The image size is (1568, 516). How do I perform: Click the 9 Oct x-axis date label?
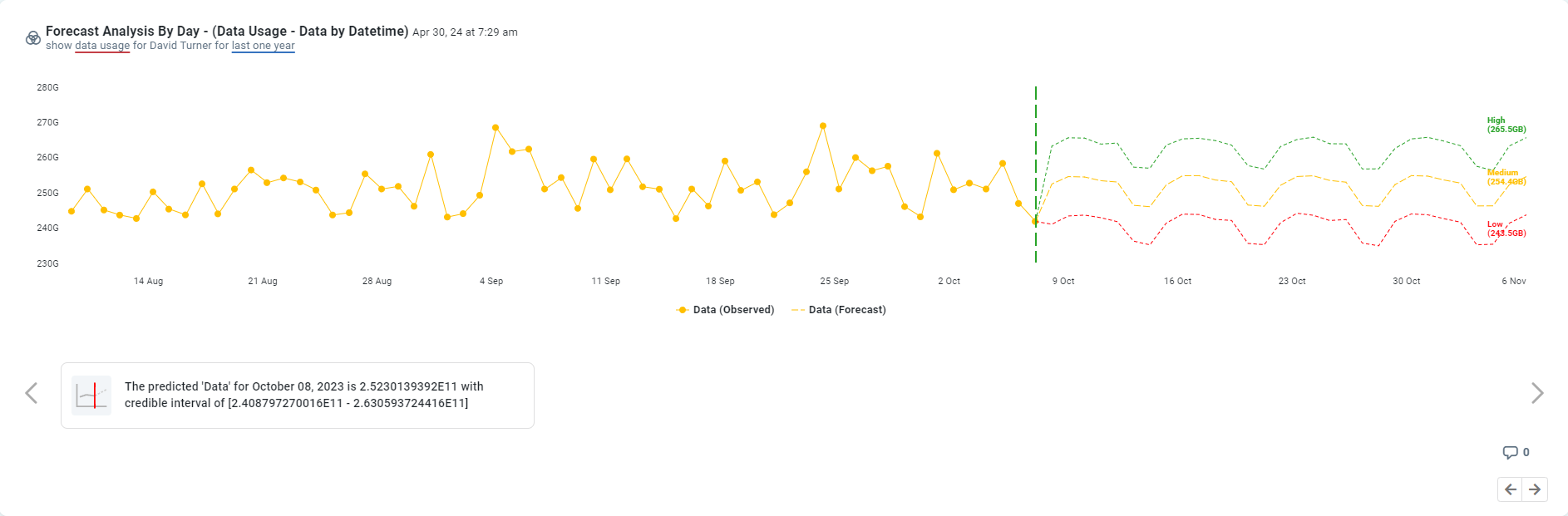point(1063,281)
